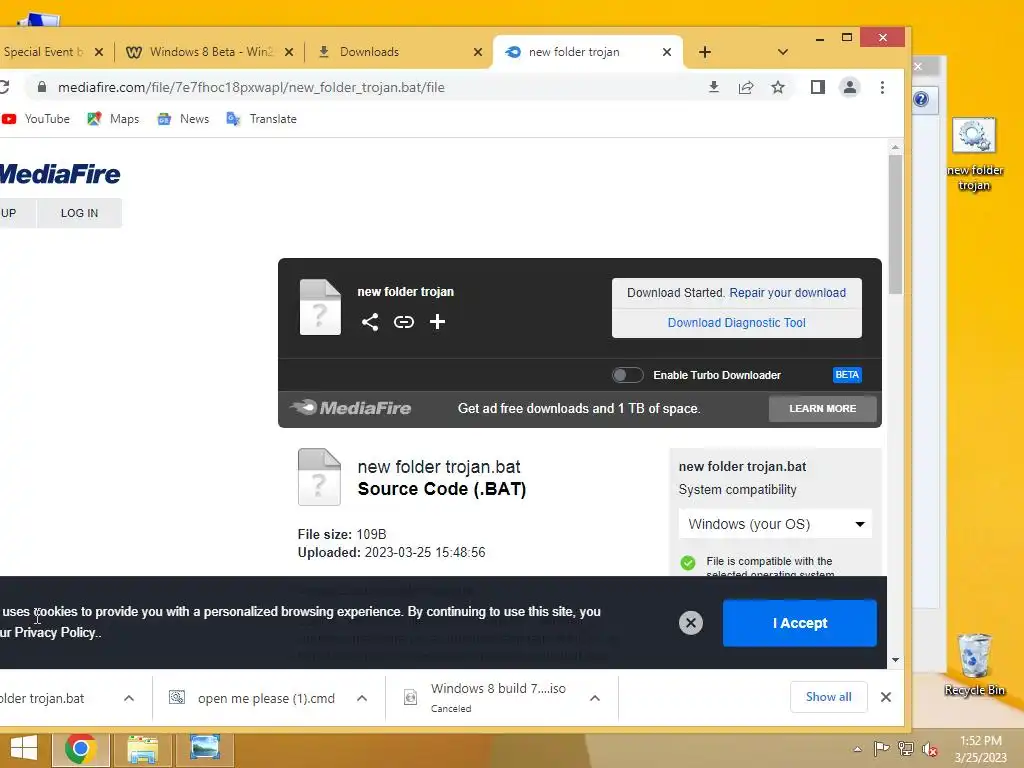Select new folder trojan desktop icon

pyautogui.click(x=974, y=155)
